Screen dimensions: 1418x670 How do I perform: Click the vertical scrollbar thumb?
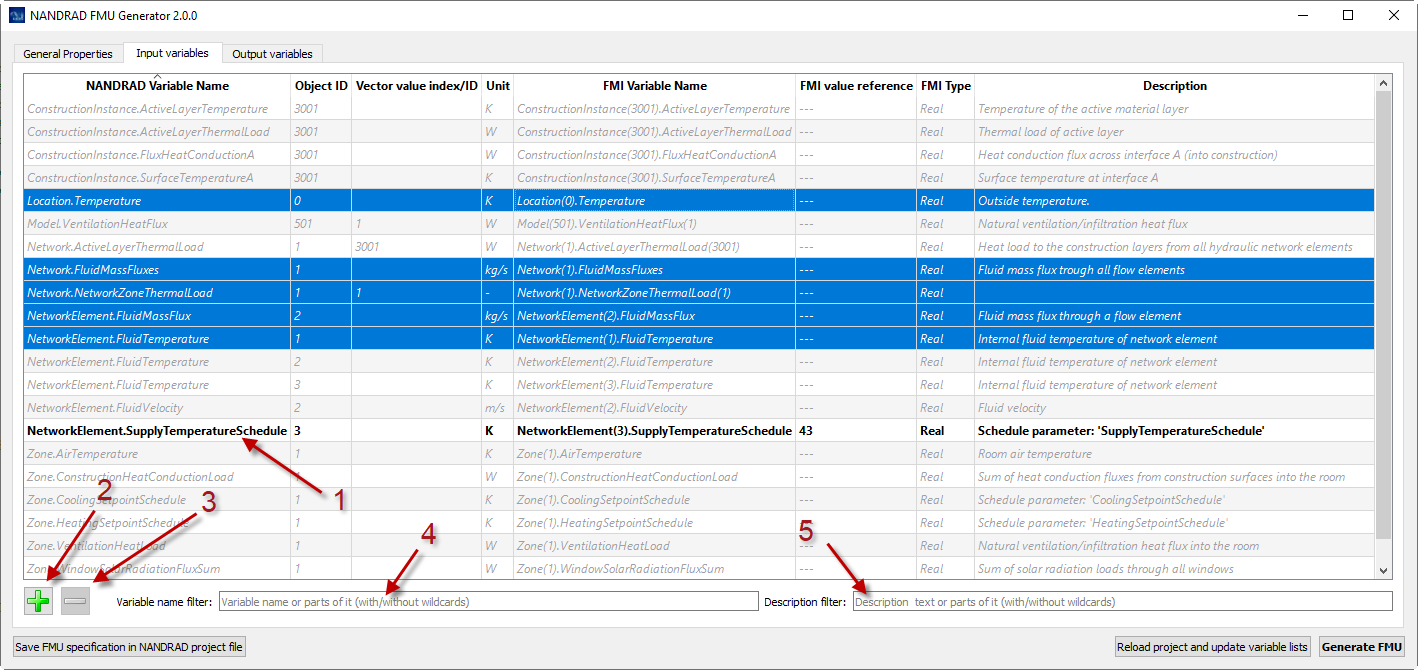pyautogui.click(x=1384, y=315)
